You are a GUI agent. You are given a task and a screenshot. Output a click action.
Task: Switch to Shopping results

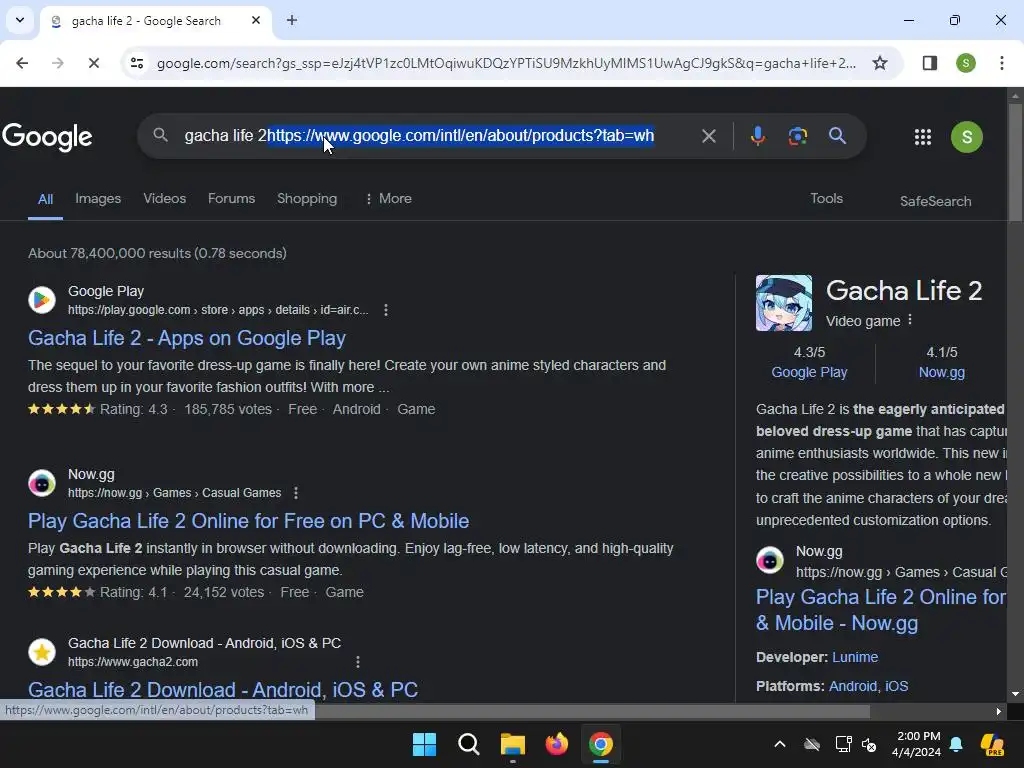[x=307, y=199]
